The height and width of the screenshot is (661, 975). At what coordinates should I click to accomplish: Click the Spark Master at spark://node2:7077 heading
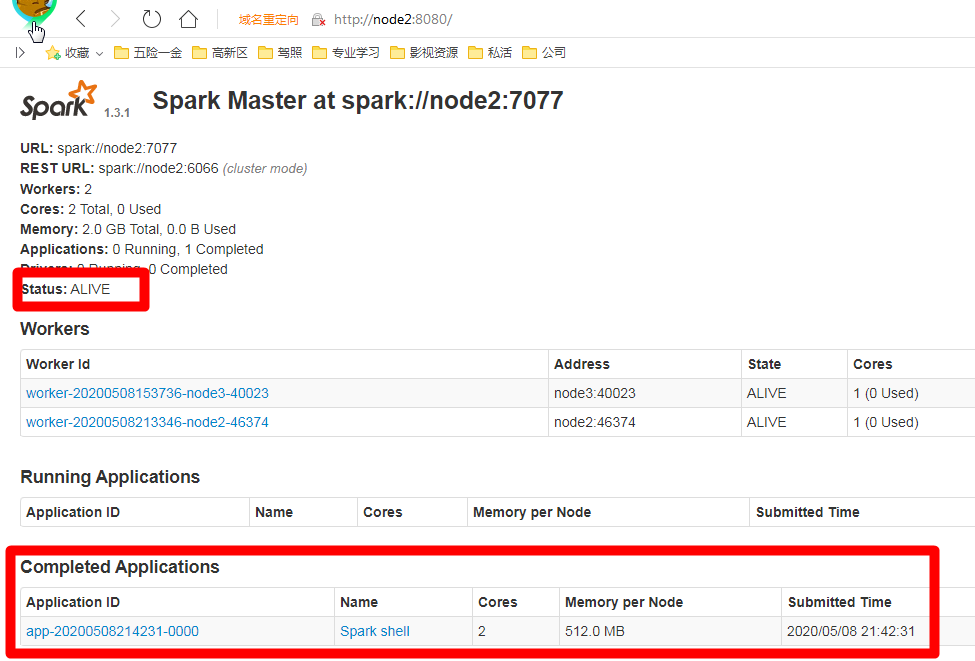coord(358,101)
